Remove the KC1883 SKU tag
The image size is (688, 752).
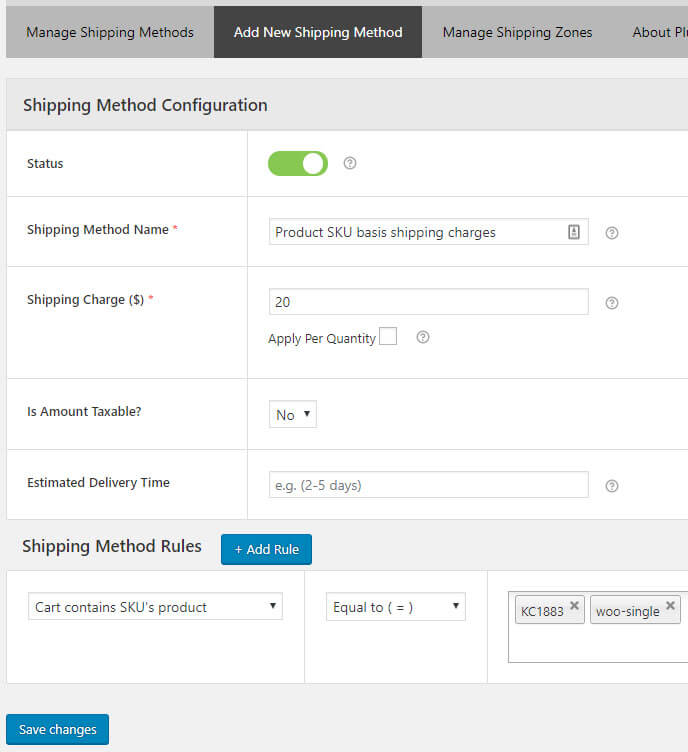pyautogui.click(x=574, y=606)
